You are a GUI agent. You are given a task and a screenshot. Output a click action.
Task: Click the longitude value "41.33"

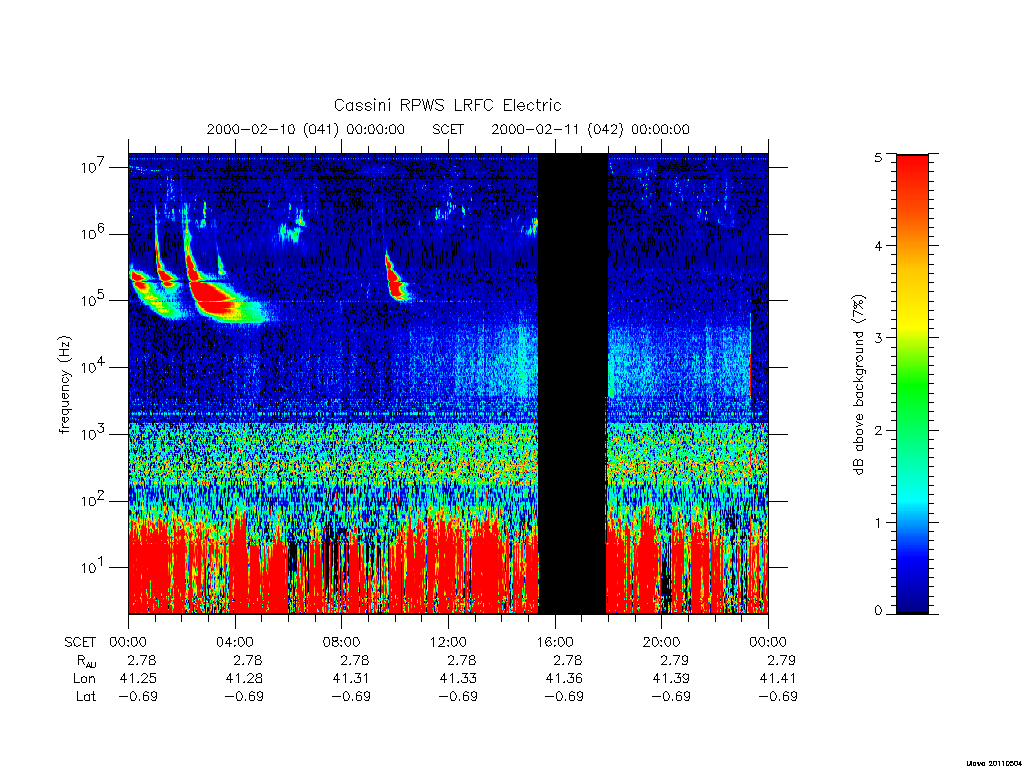pyautogui.click(x=458, y=679)
